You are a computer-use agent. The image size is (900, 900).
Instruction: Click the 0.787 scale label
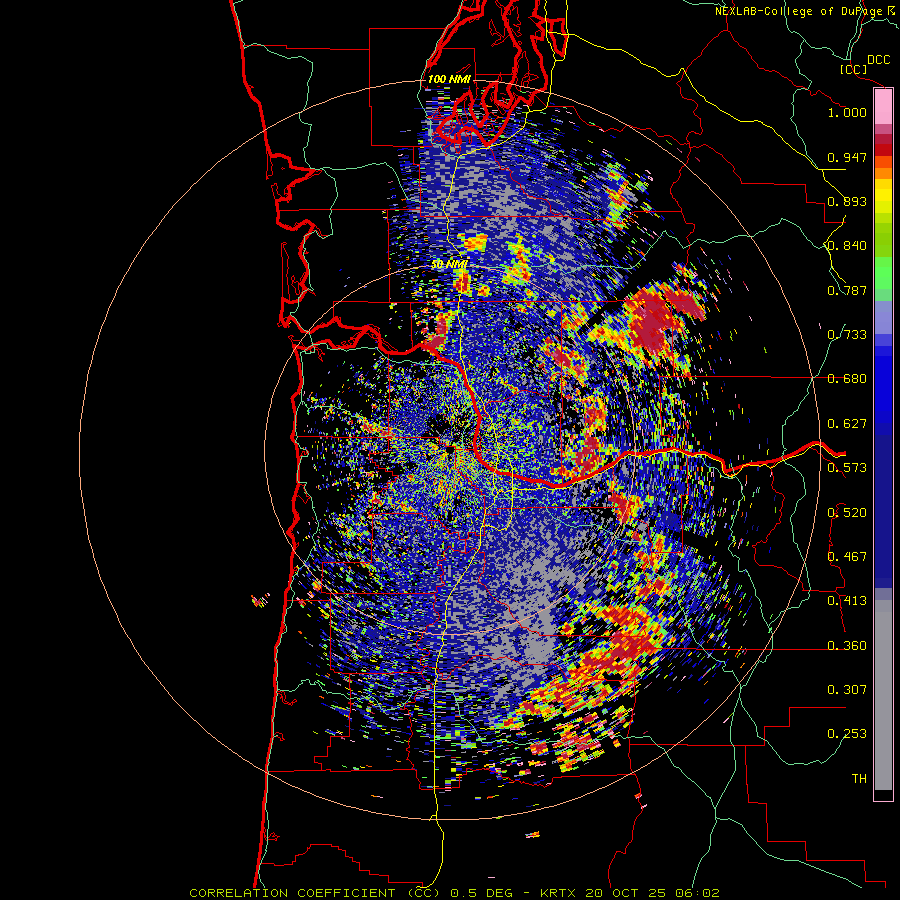847,290
